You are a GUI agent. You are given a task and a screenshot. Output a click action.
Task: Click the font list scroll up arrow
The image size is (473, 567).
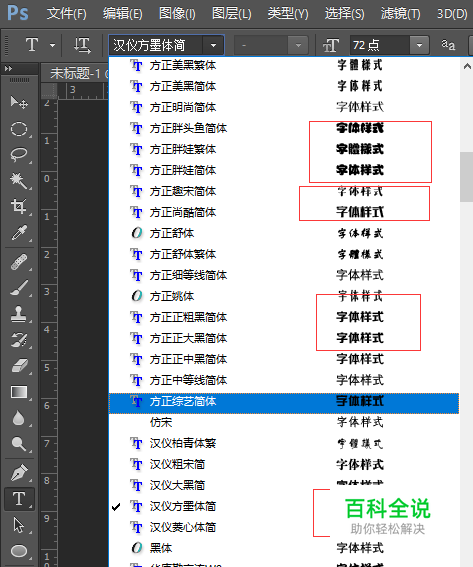tap(467, 66)
